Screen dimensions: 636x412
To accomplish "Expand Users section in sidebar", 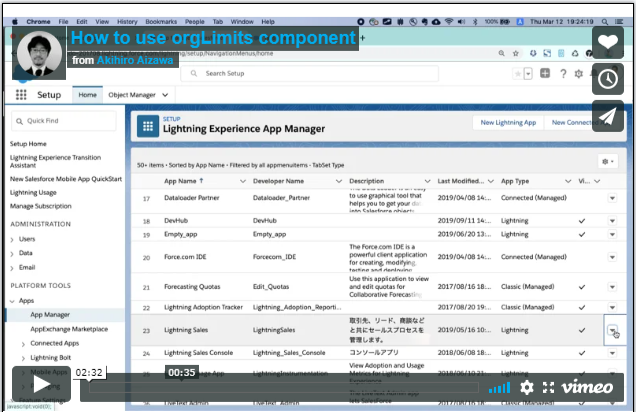I will (12, 240).
